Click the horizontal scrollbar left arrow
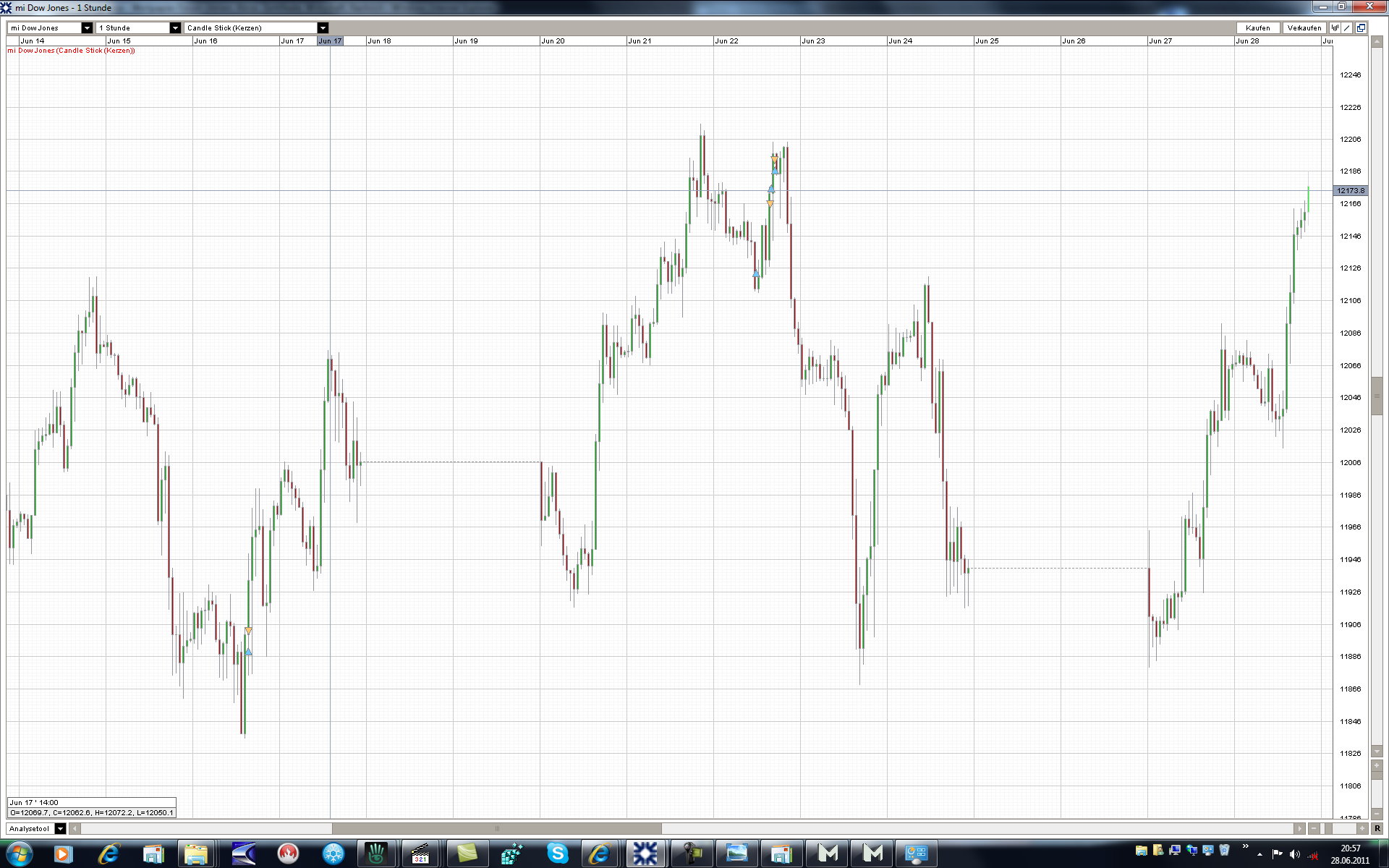The image size is (1389, 868). point(75,829)
